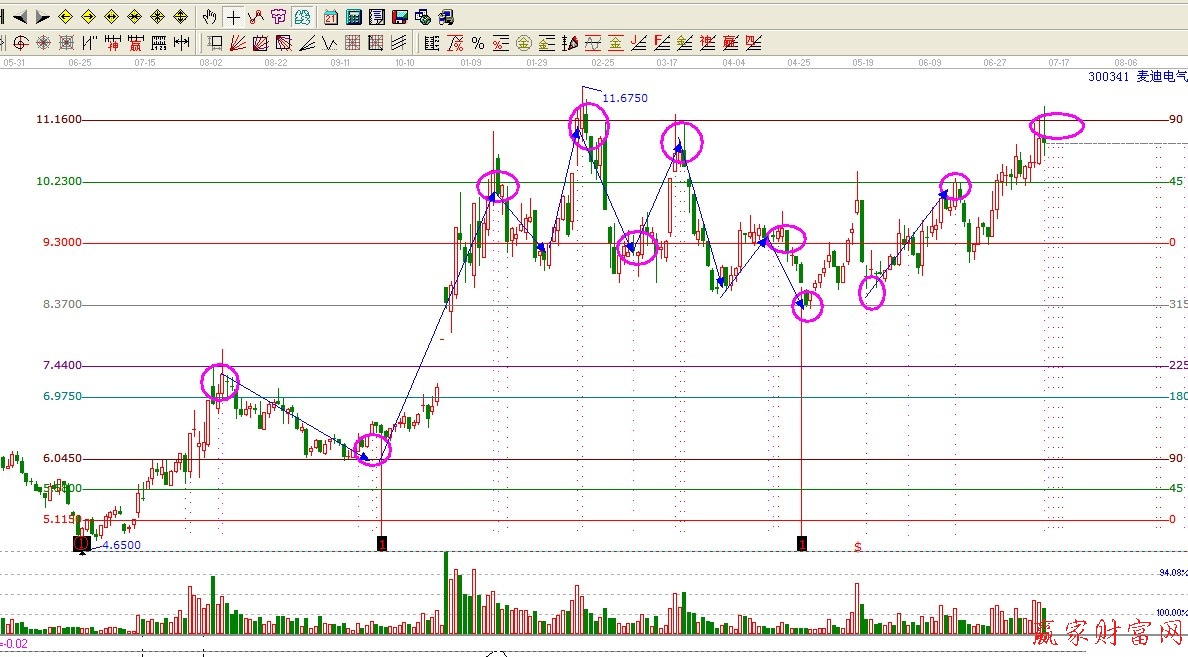Click the red $ marker on the timeline

857,547
